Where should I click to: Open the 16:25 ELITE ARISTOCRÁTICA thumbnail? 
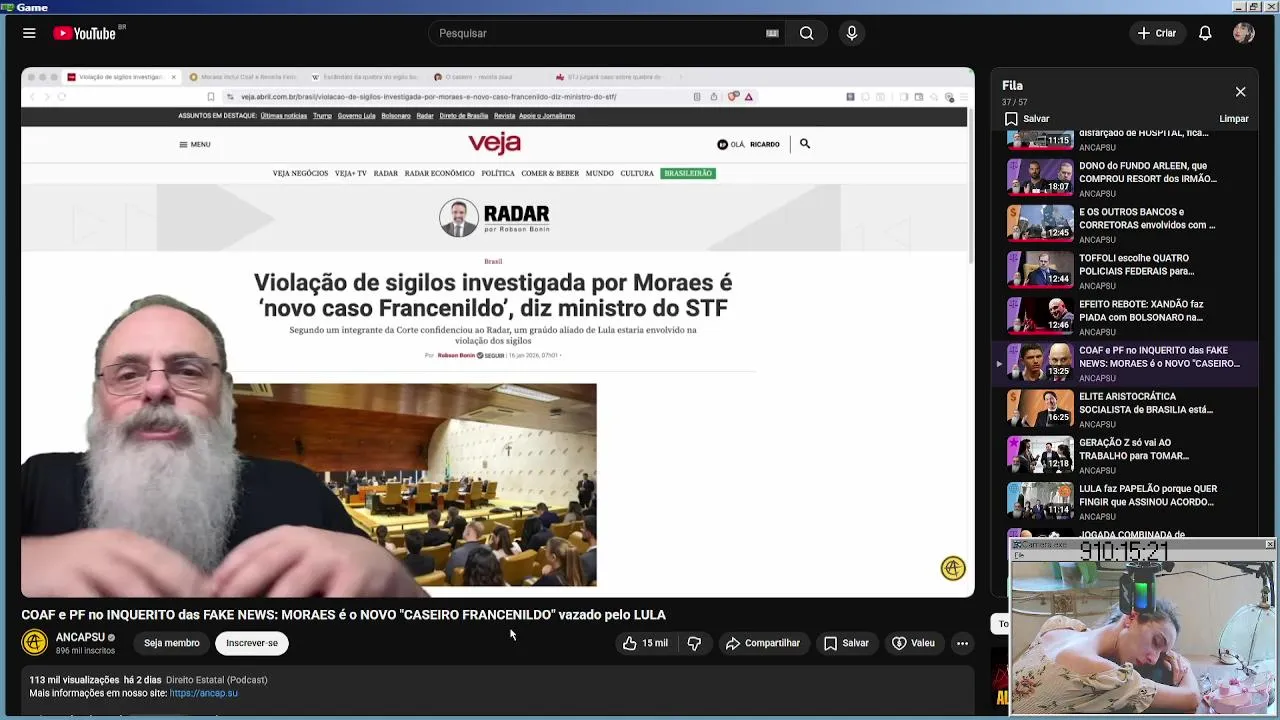[1040, 408]
